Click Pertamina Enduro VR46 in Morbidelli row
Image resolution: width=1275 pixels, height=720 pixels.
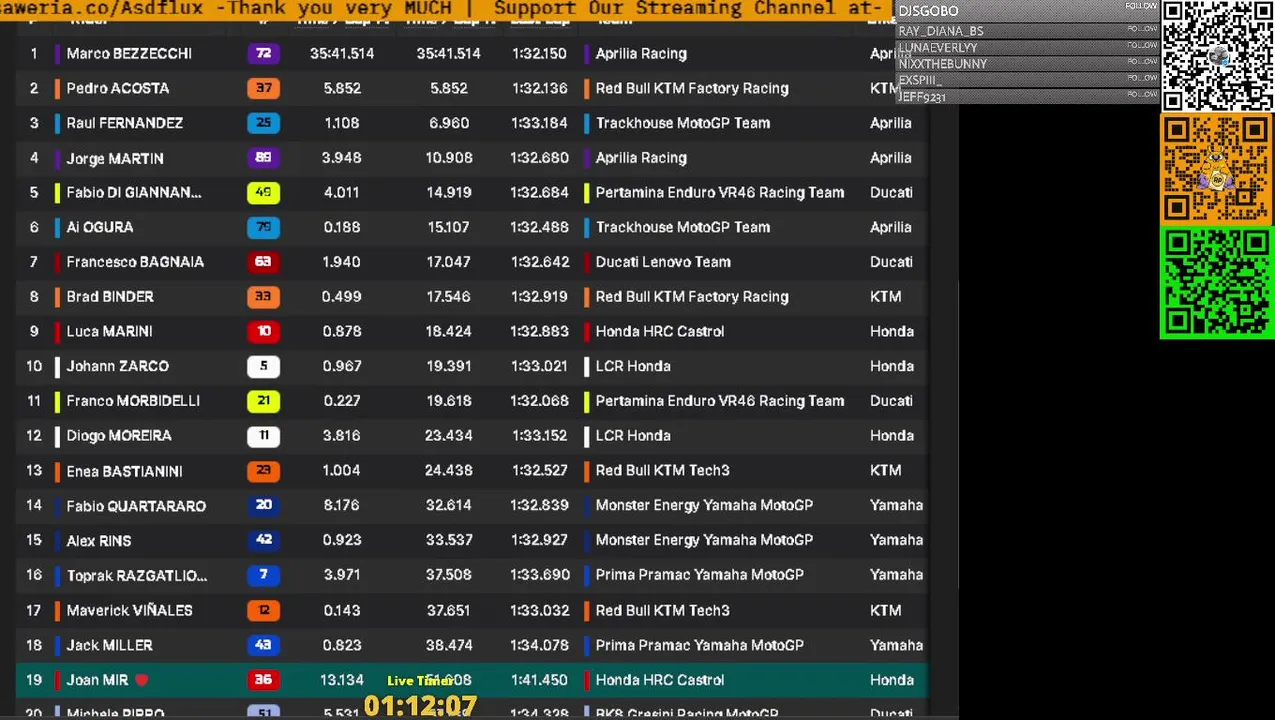(x=720, y=401)
